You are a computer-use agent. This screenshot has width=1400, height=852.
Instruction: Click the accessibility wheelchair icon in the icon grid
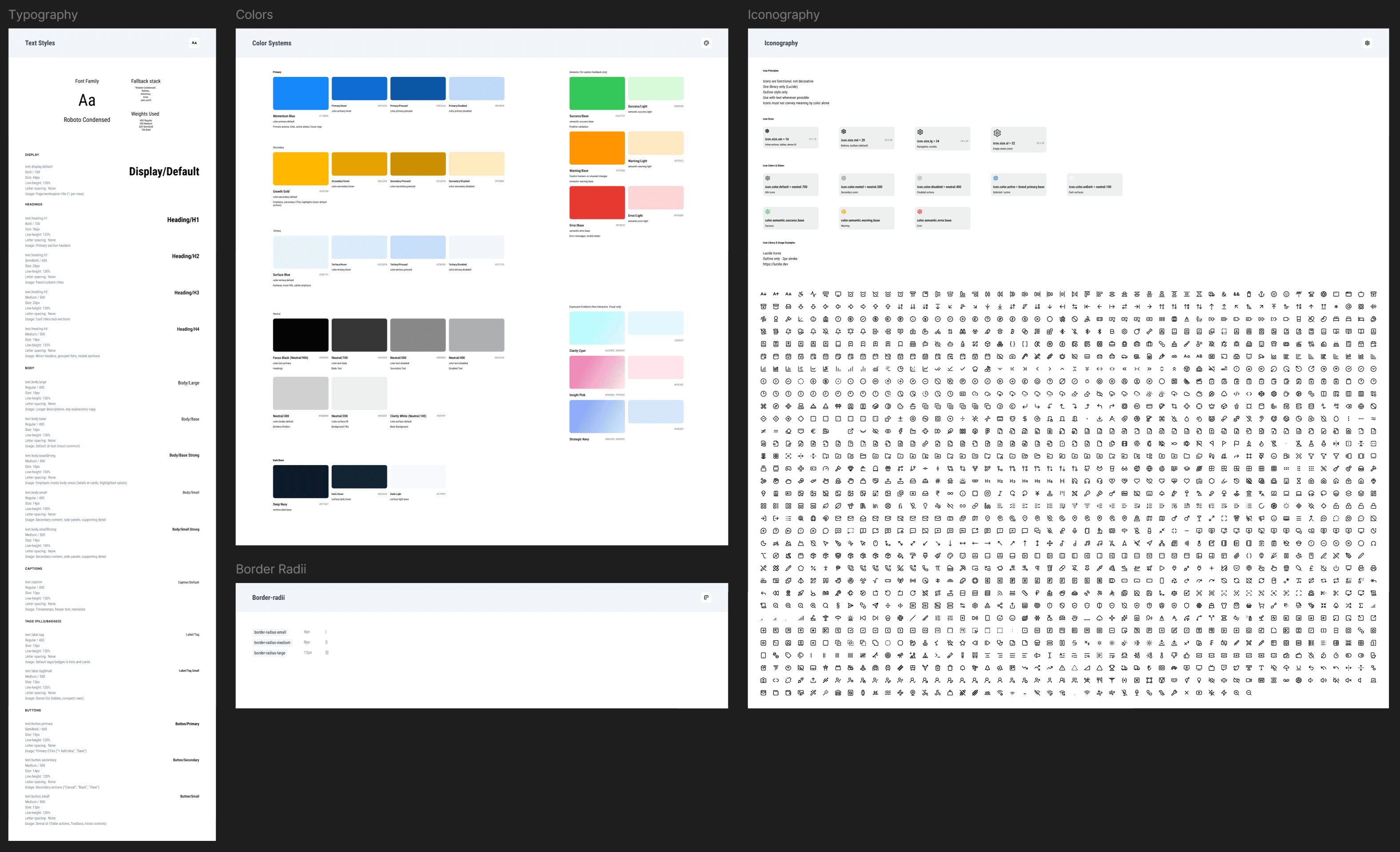801,294
